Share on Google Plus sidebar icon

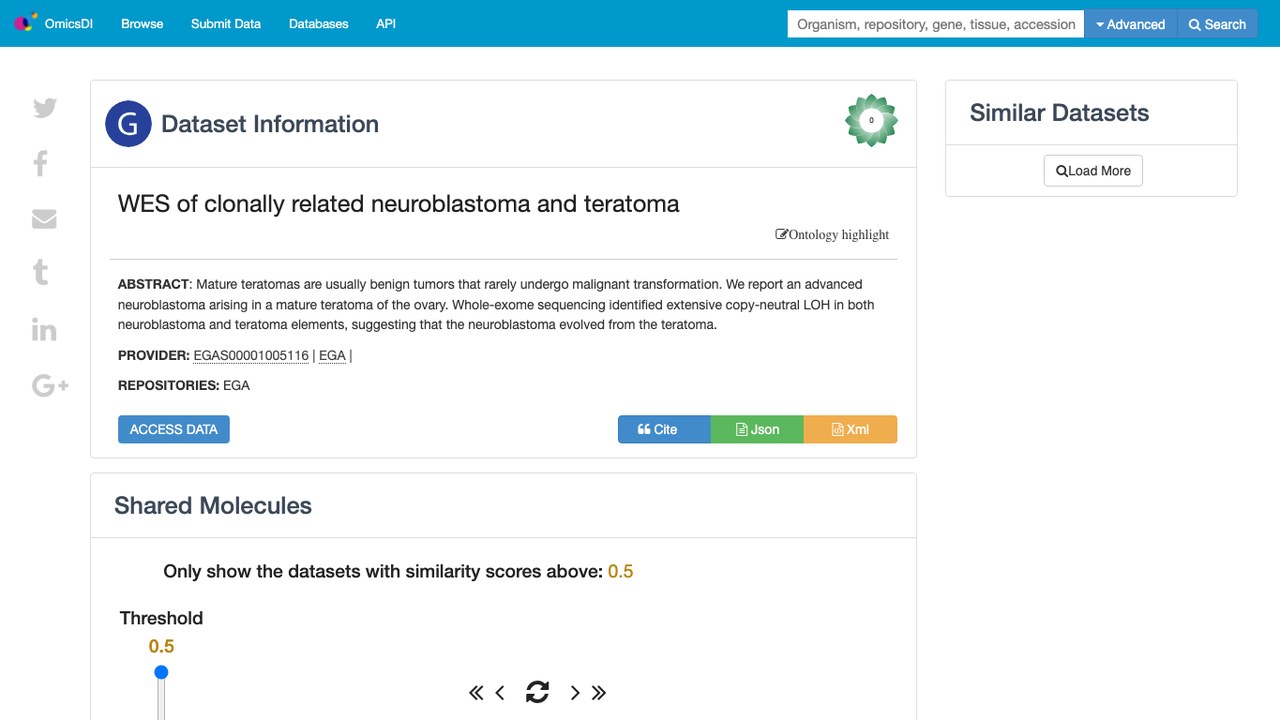pyautogui.click(x=50, y=385)
